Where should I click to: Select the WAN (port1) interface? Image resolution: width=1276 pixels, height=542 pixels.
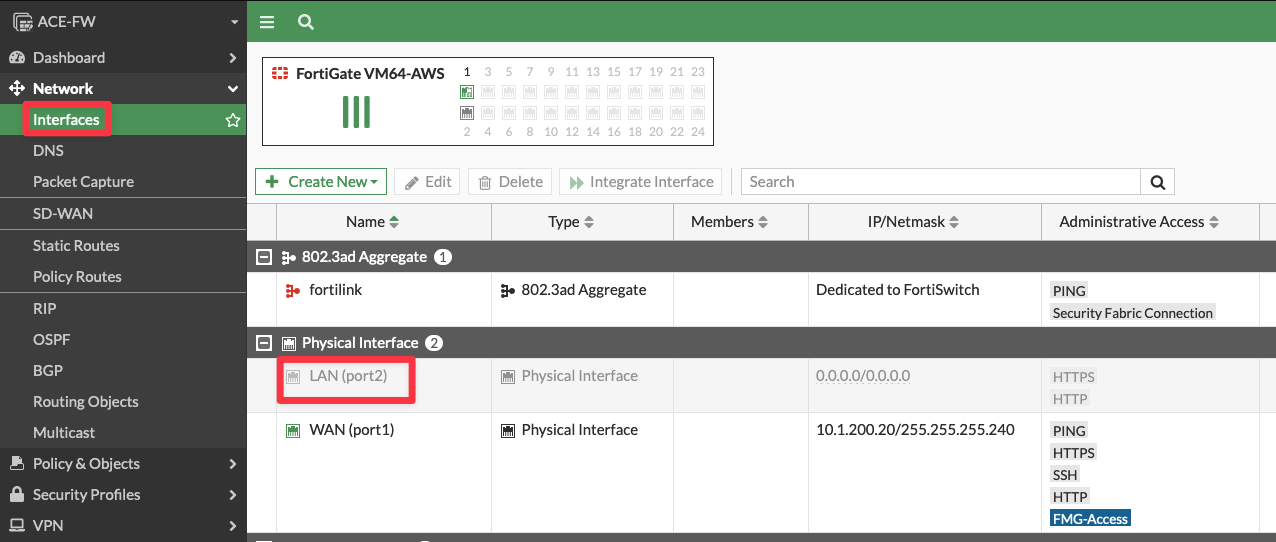(x=352, y=430)
